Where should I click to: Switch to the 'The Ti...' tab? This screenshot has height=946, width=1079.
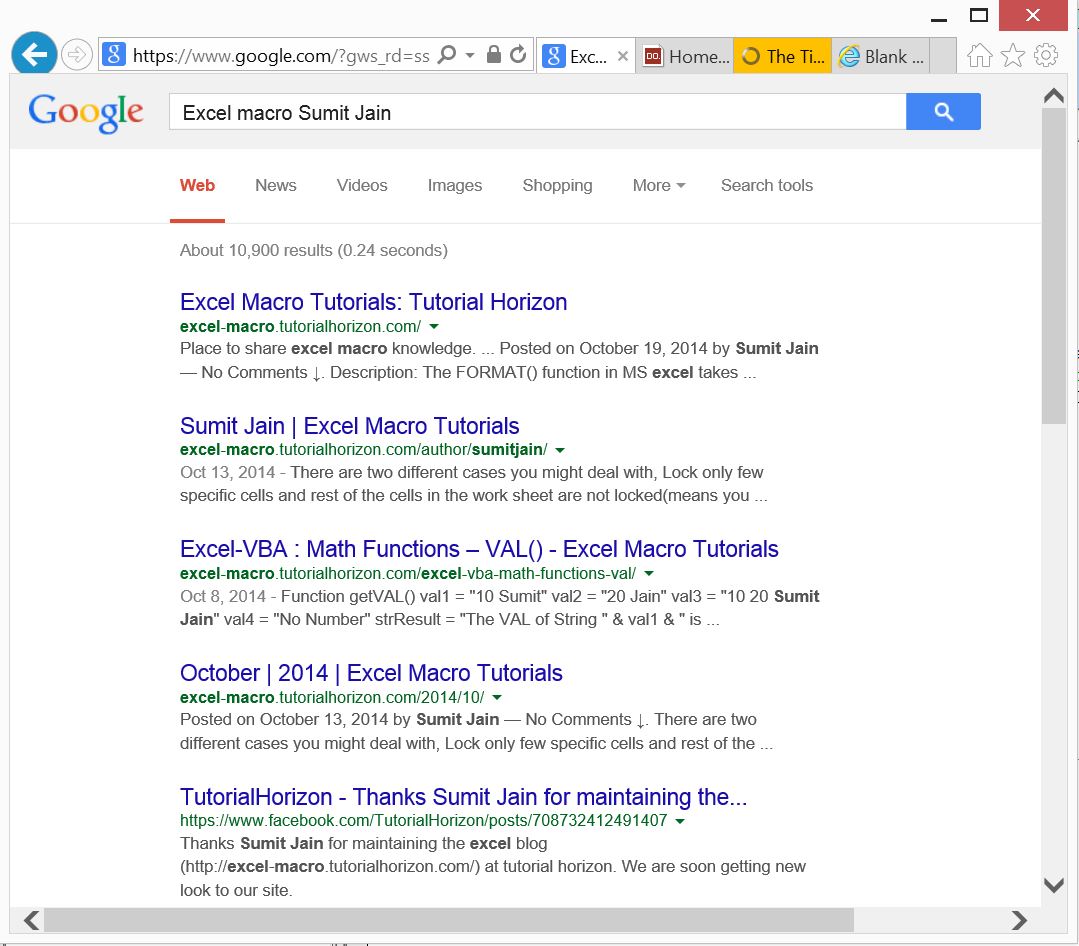782,56
